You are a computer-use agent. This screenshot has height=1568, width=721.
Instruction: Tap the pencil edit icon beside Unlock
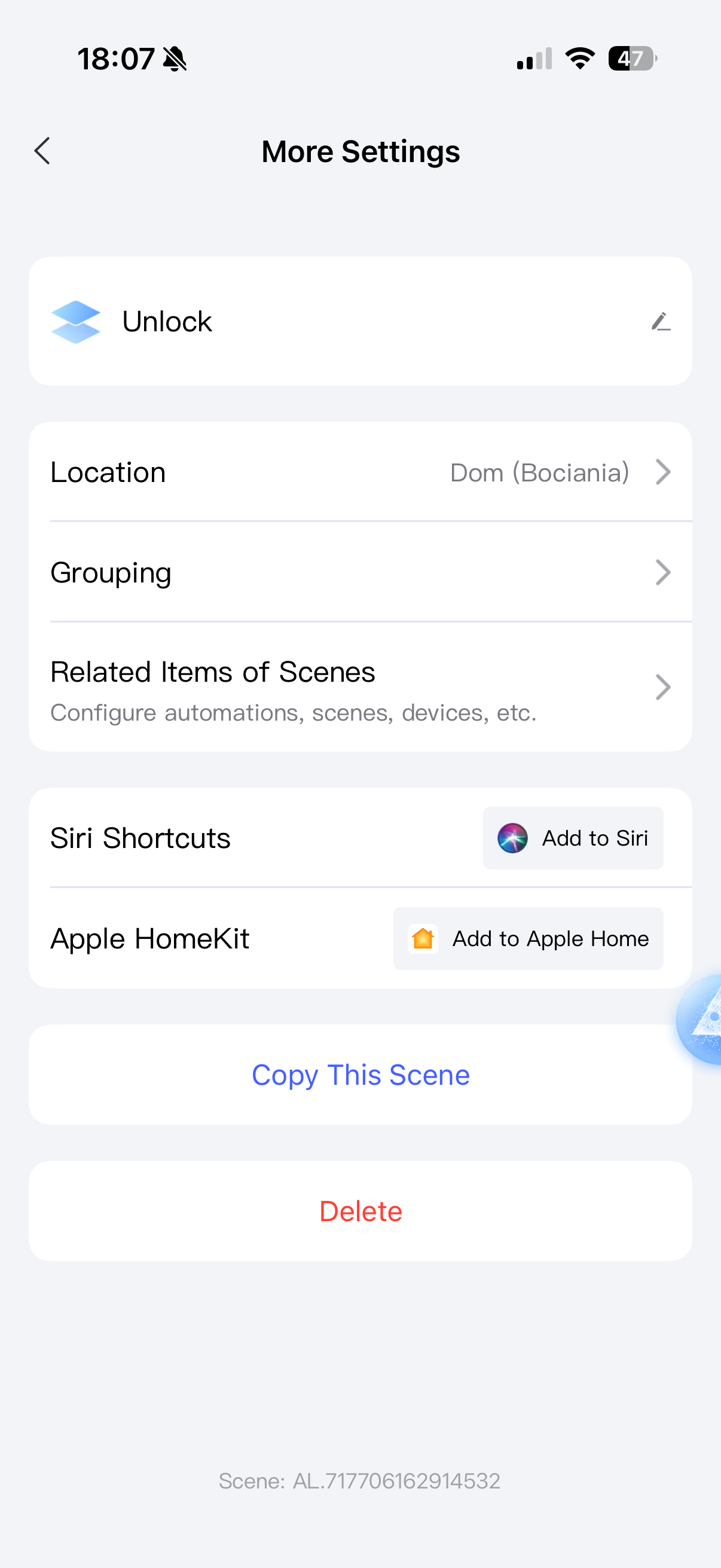[661, 321]
